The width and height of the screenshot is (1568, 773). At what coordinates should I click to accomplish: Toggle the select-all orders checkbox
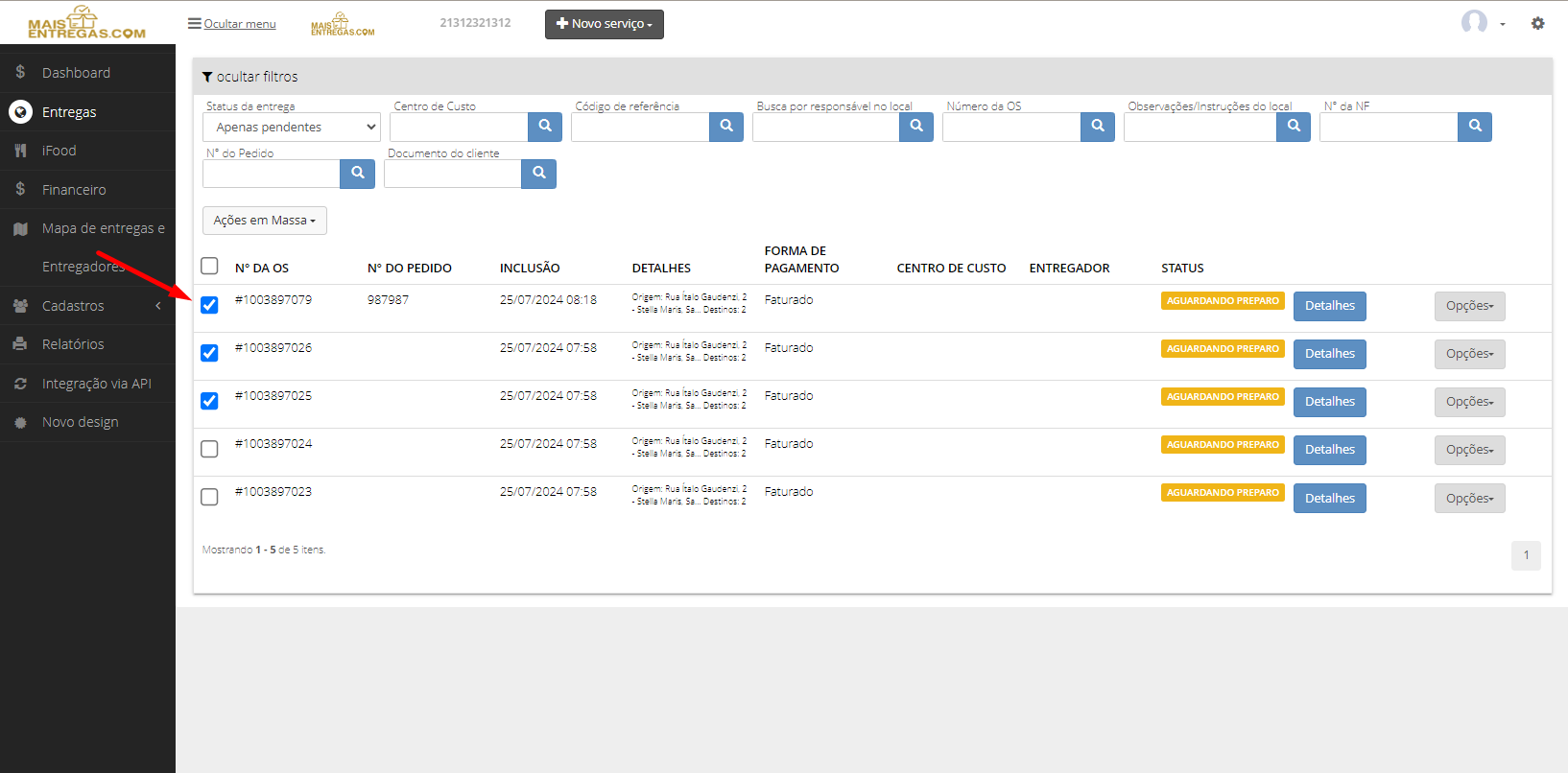tap(209, 266)
